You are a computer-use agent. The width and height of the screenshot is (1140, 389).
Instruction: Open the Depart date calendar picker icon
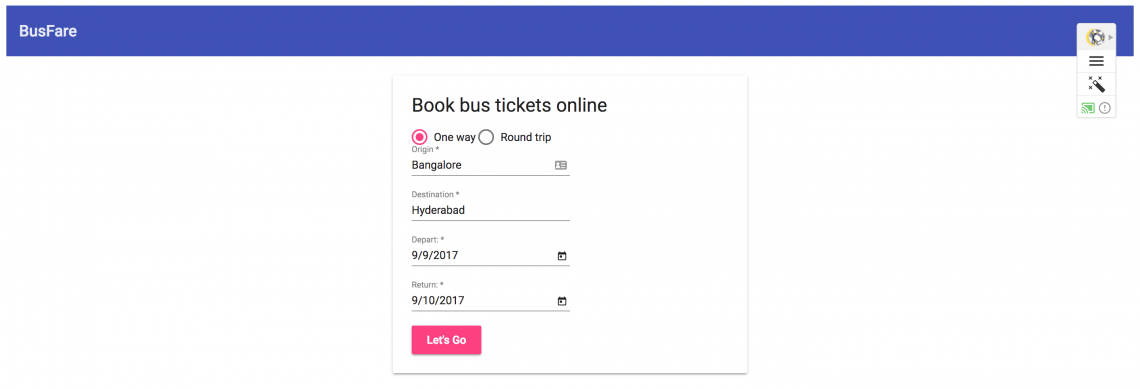point(561,256)
